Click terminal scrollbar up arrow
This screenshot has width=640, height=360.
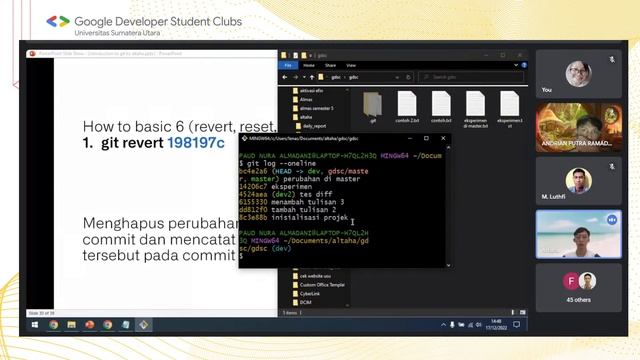(x=449, y=147)
